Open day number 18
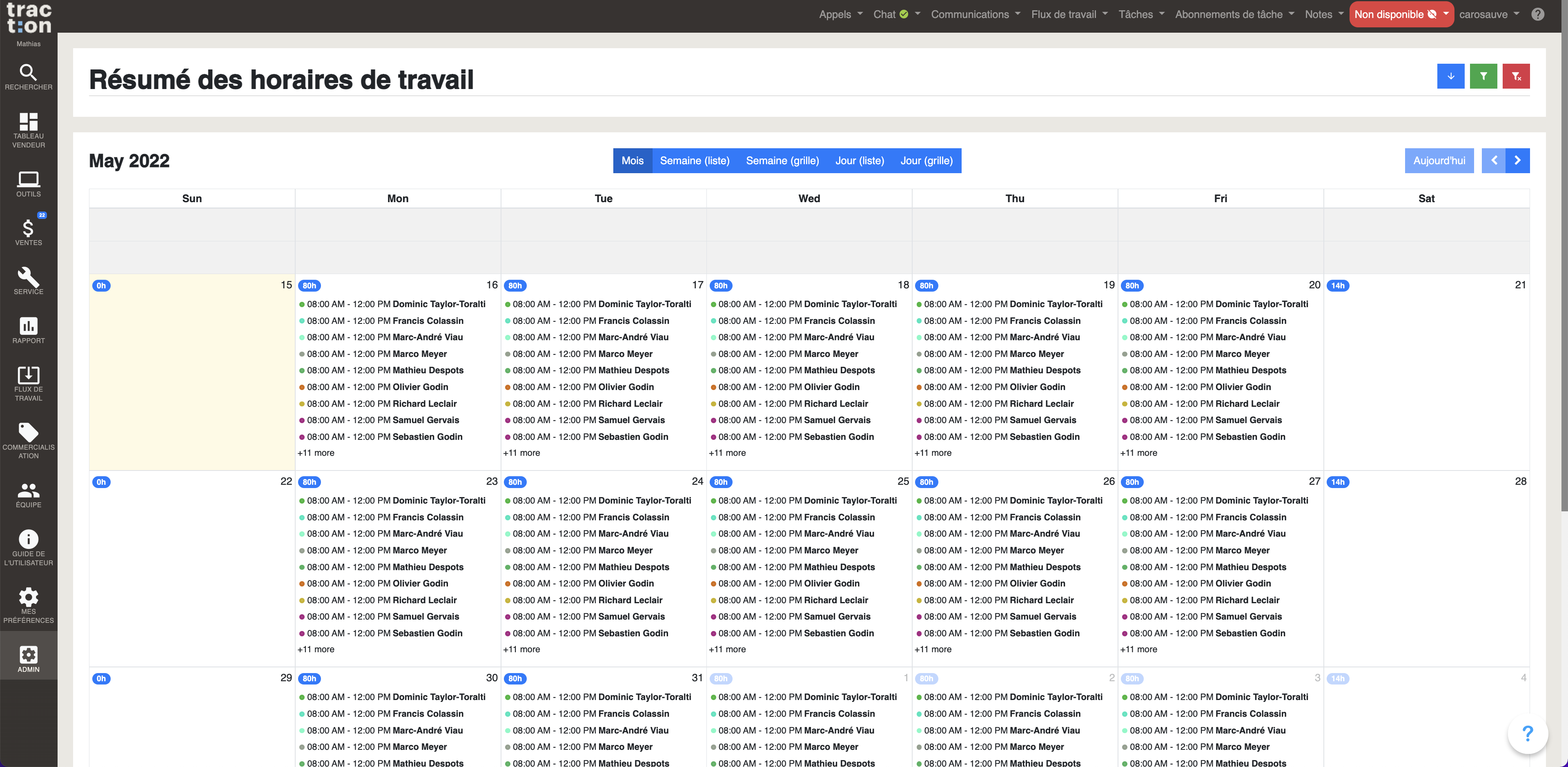The height and width of the screenshot is (767, 1568). 903,285
